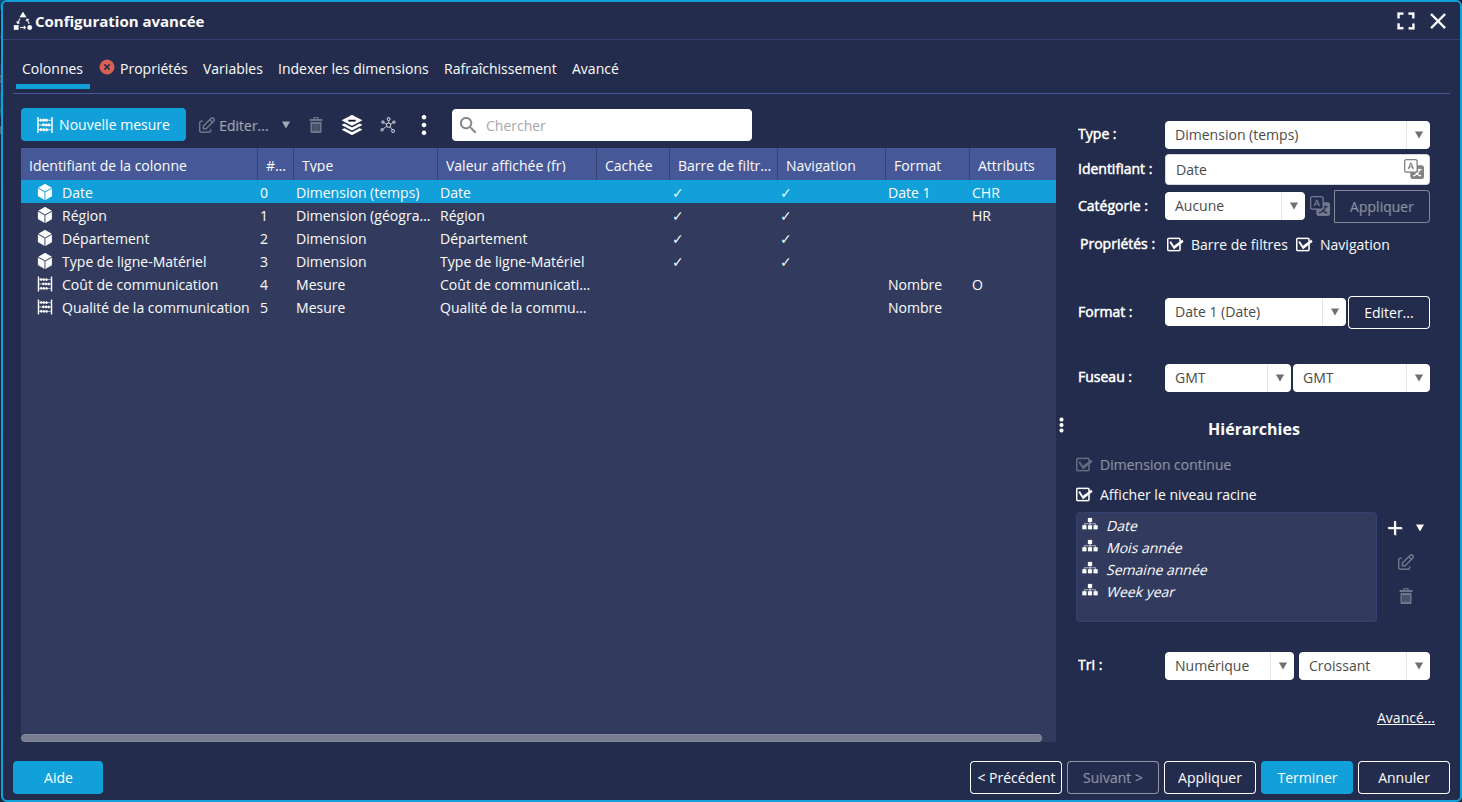Image resolution: width=1462 pixels, height=802 pixels.
Task: Uncheck the Navigation property checkbox
Action: coord(1304,245)
